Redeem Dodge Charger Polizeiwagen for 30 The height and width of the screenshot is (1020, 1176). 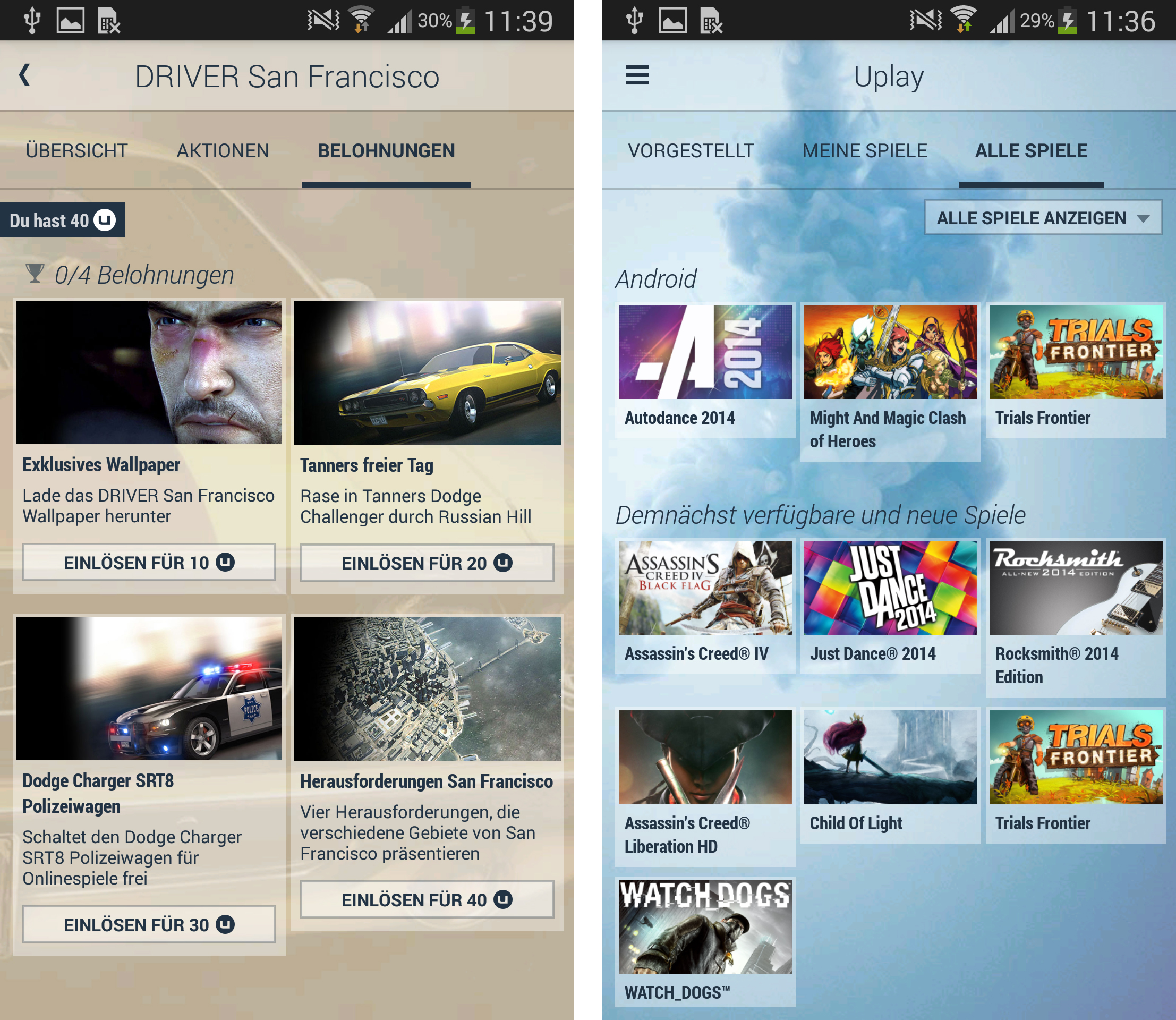[149, 924]
